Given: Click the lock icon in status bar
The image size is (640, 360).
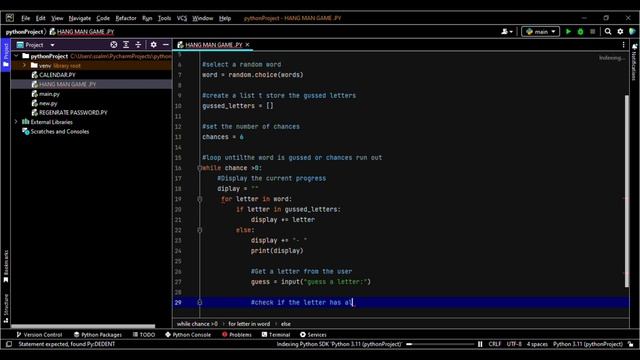Looking at the screenshot, I should click(631, 344).
